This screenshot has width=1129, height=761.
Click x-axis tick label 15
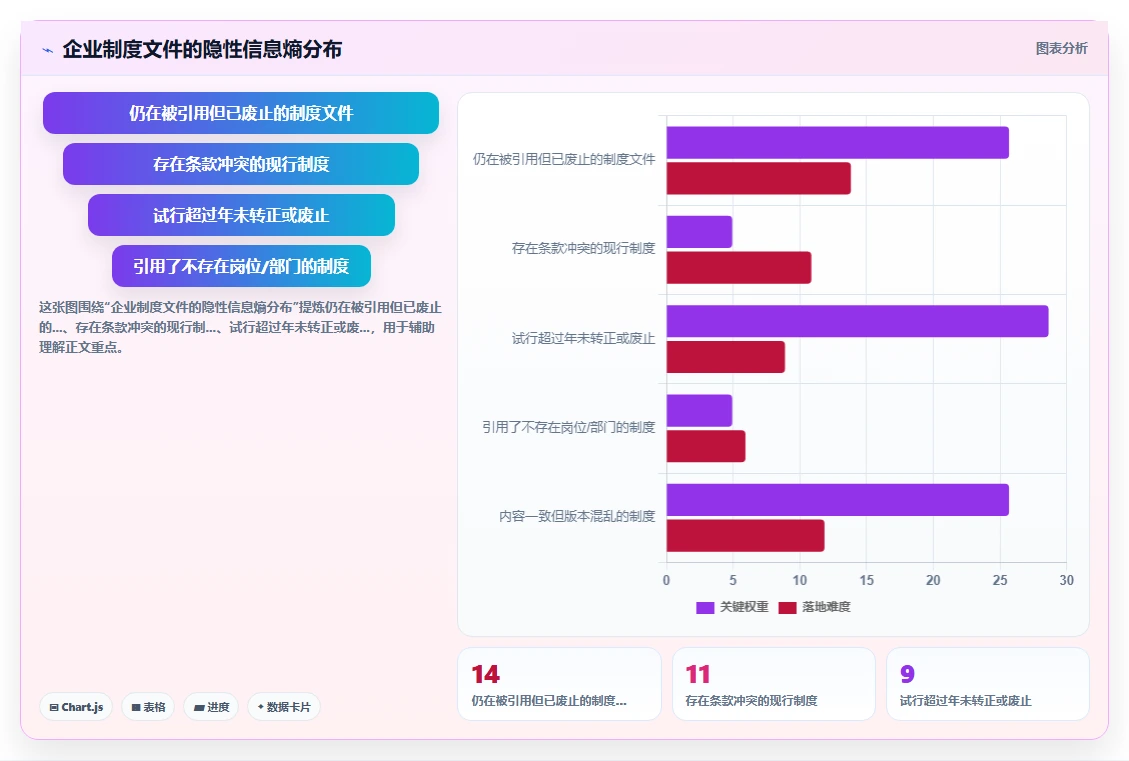coord(866,580)
